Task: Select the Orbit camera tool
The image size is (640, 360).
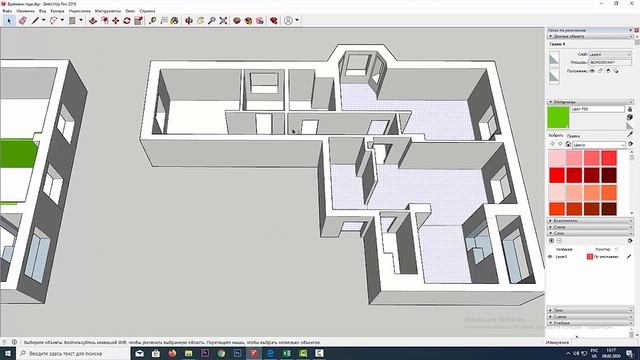Action: click(189, 20)
